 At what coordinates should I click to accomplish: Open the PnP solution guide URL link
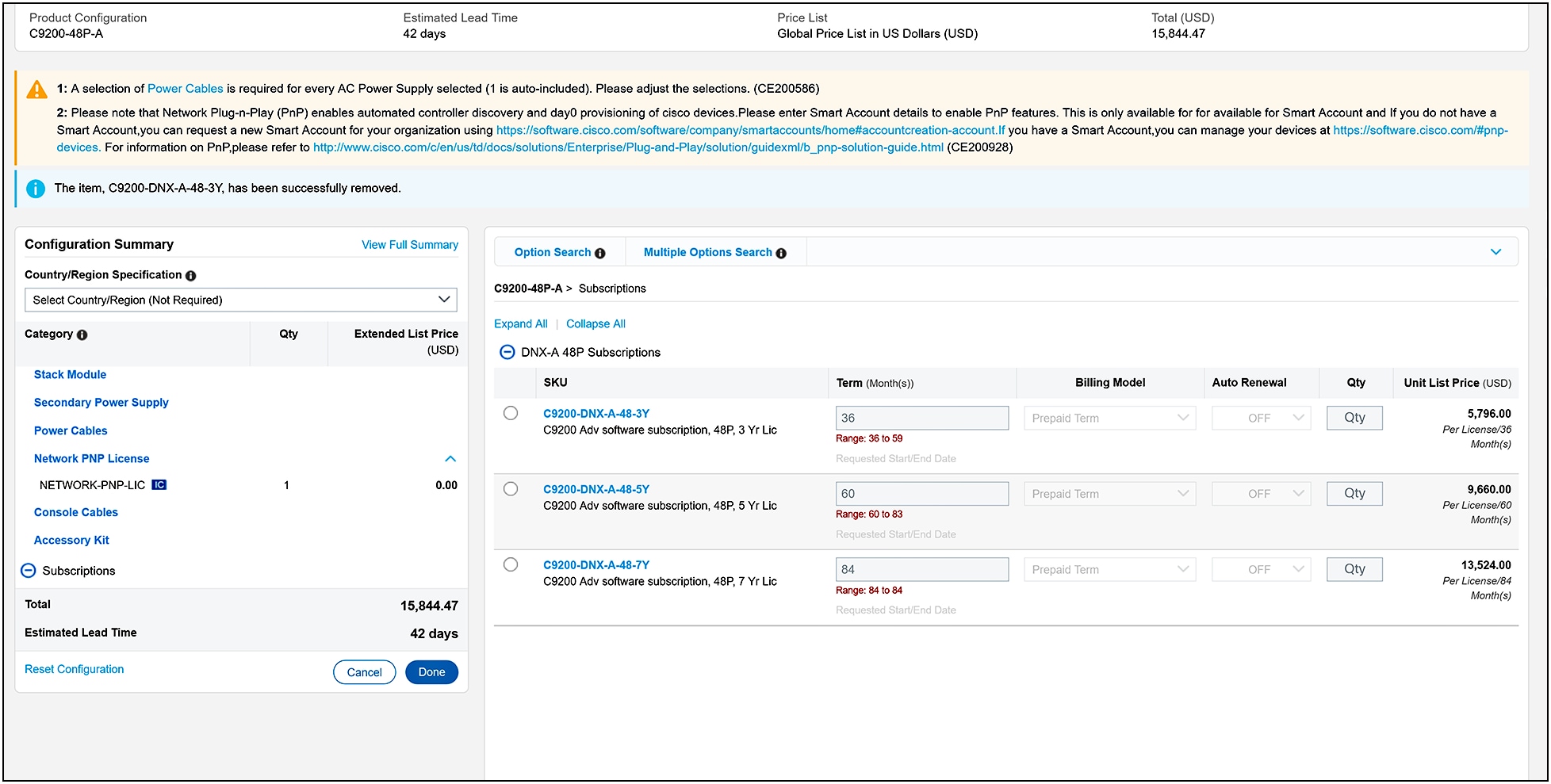tap(628, 147)
